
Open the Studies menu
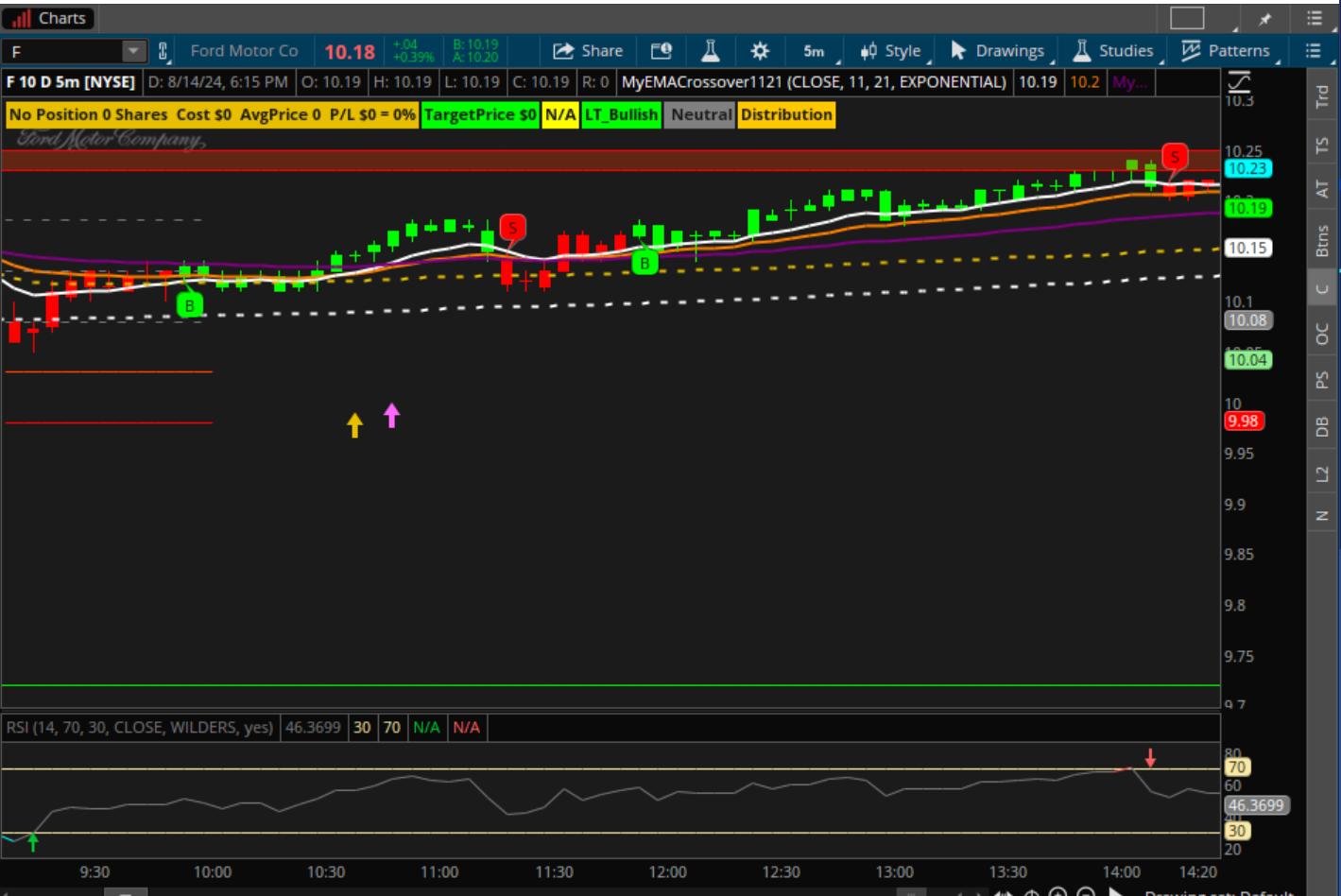click(1114, 51)
